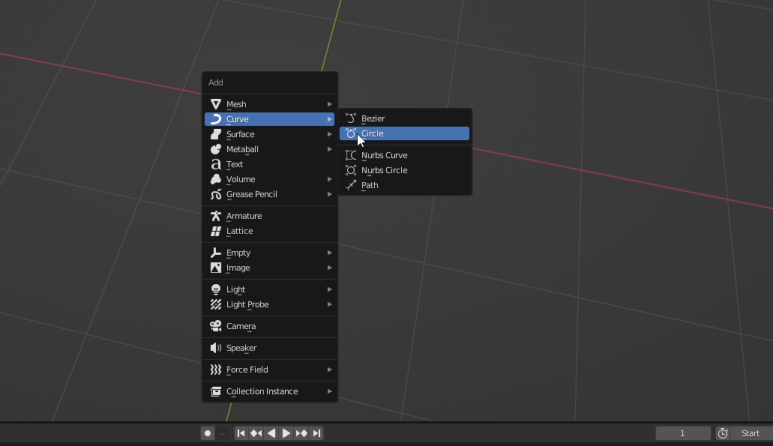Select Speaker from the Add menu

tap(270, 348)
